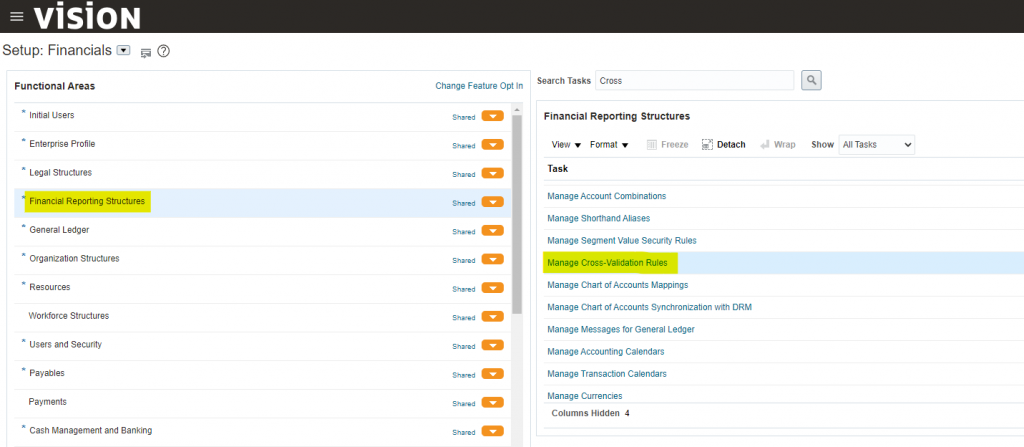Select Financial Reporting Structures functional area

pos(87,202)
